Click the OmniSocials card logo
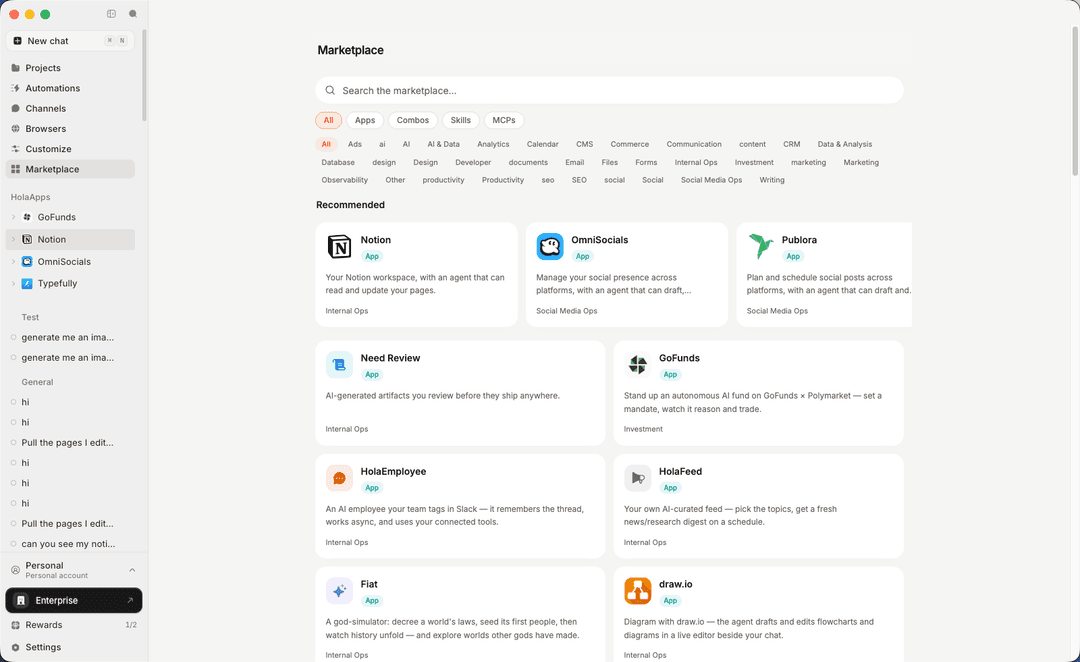 tap(550, 247)
